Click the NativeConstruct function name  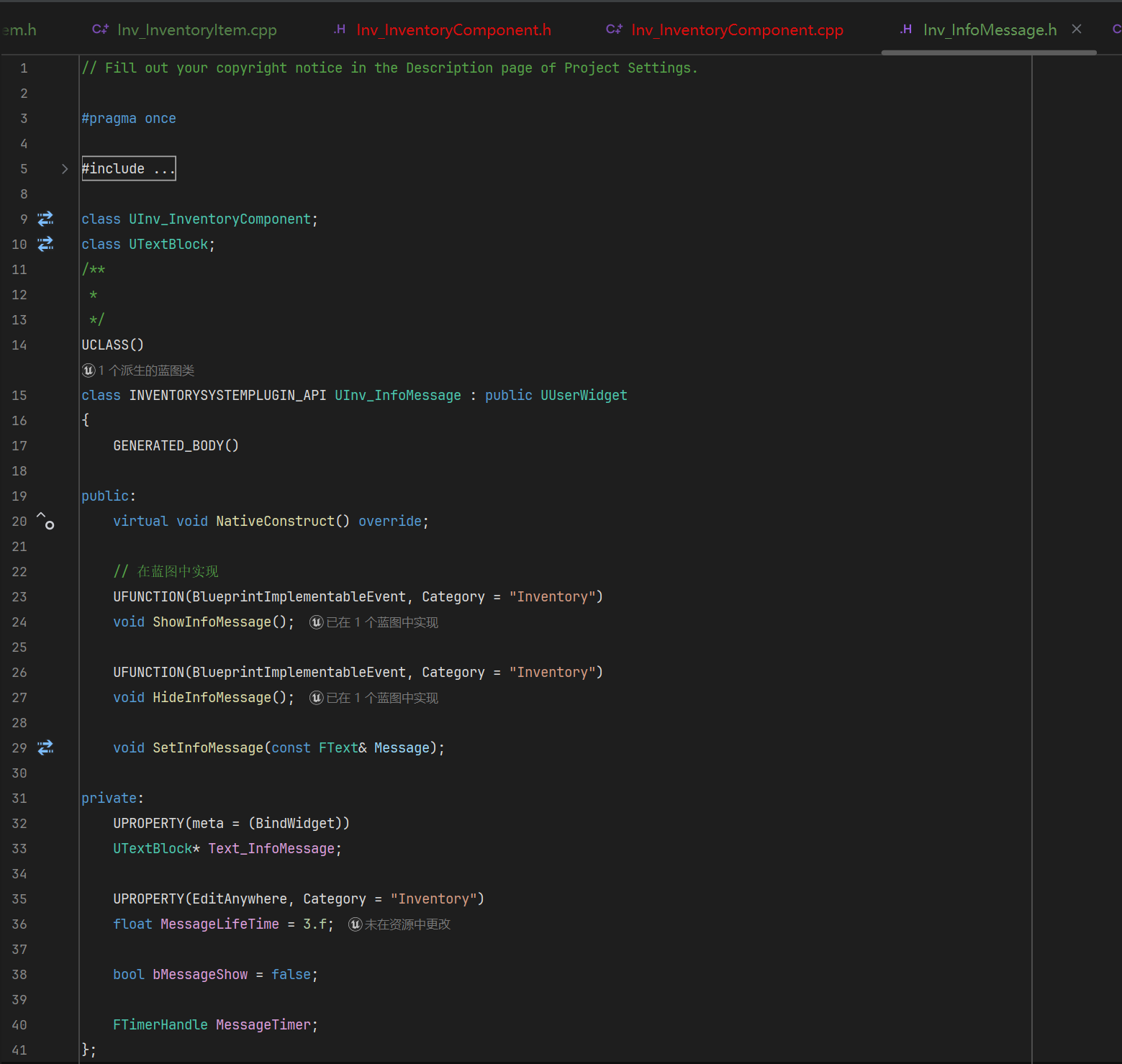275,521
